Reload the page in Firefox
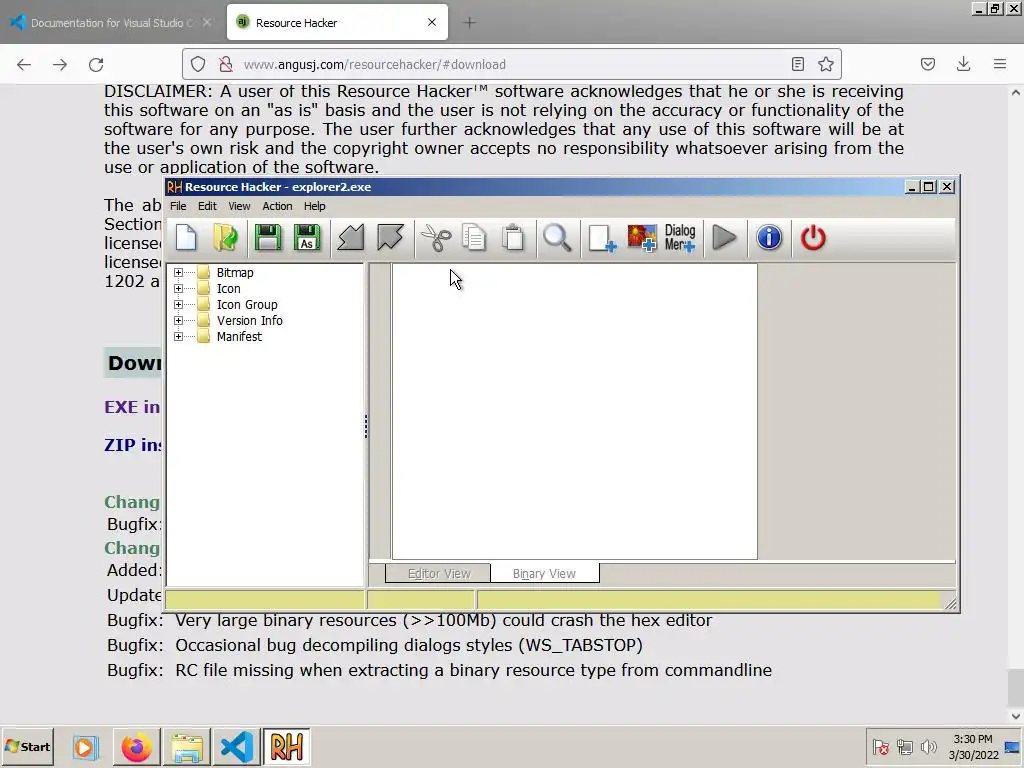Viewport: 1024px width, 768px height. coord(96,64)
